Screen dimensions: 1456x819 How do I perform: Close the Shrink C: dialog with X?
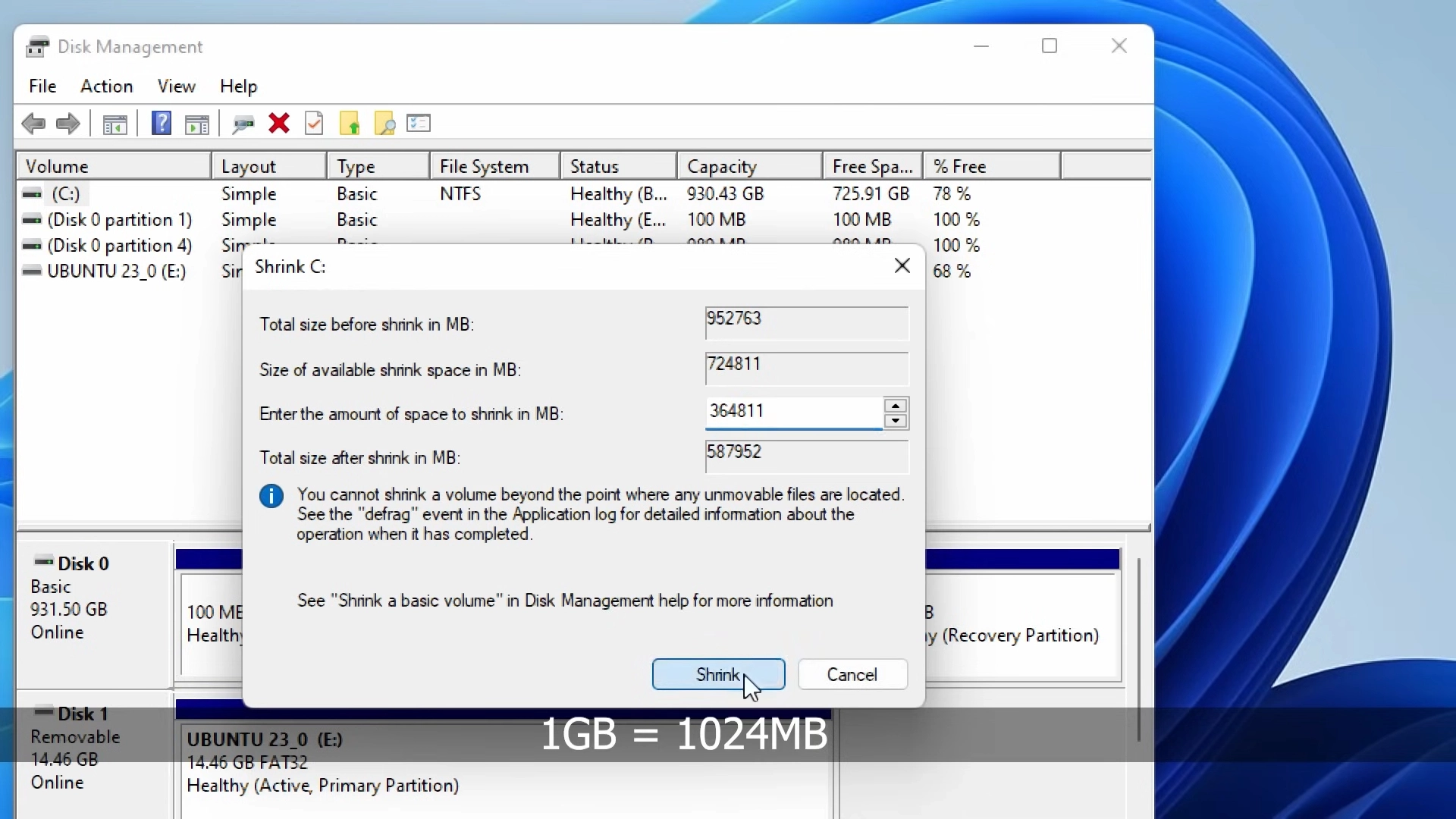(902, 266)
